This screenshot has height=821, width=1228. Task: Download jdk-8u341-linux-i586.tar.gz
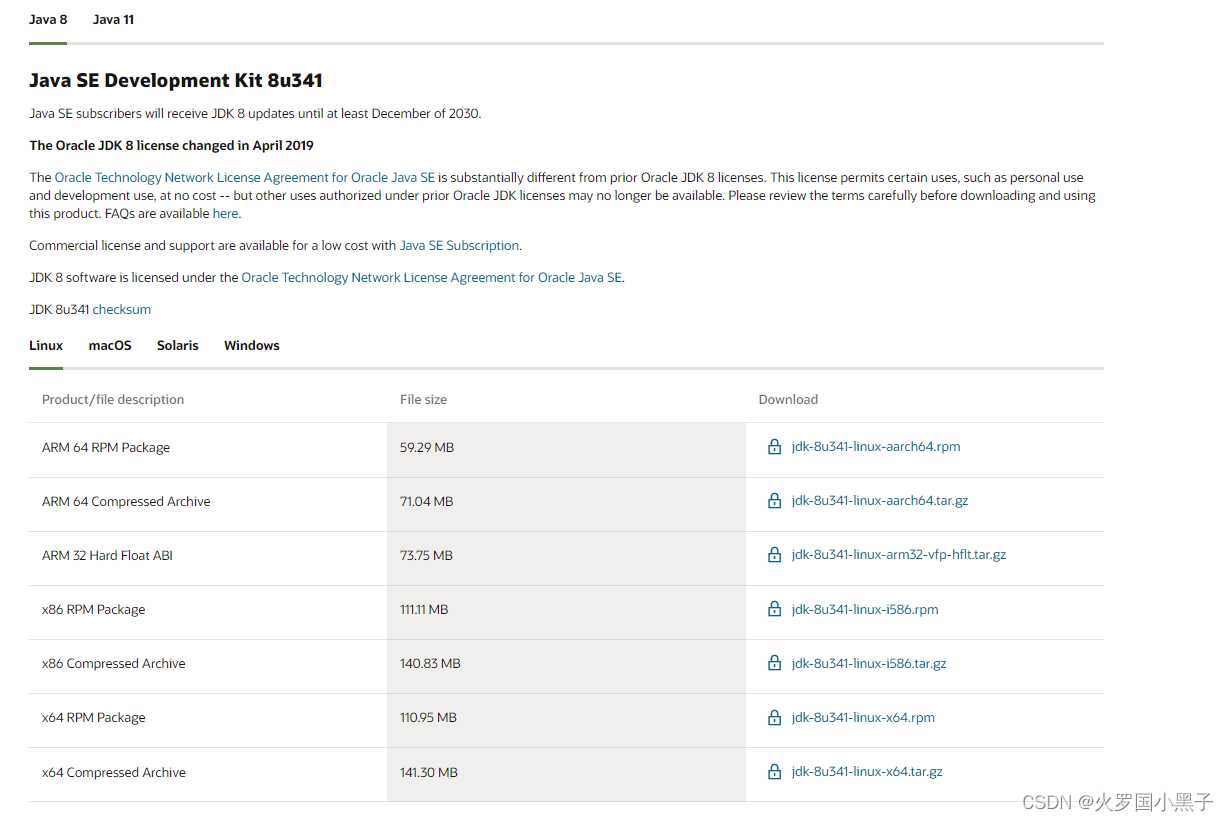point(869,663)
